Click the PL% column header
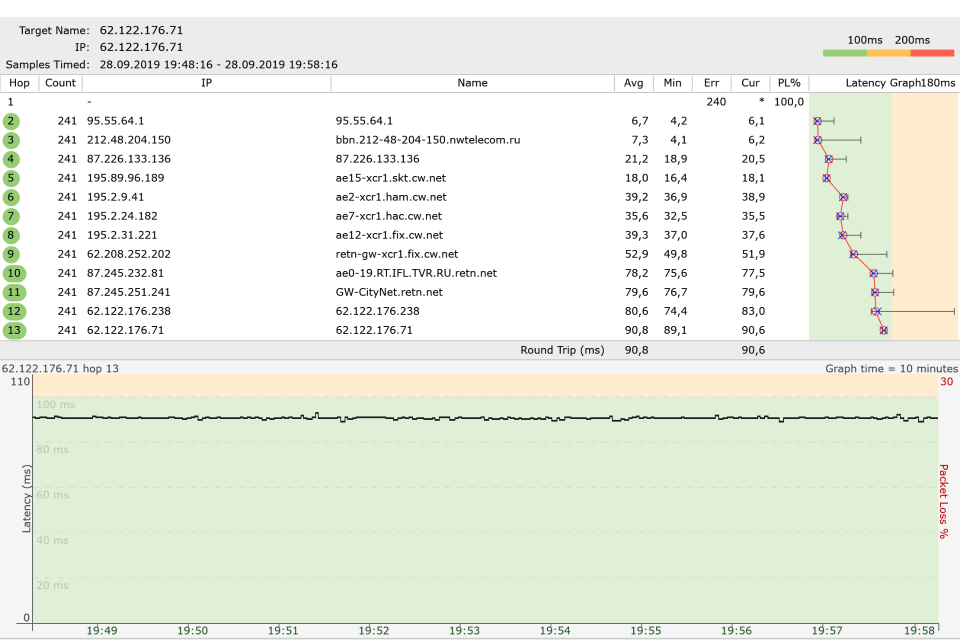Viewport: 960px width, 640px height. (x=788, y=83)
